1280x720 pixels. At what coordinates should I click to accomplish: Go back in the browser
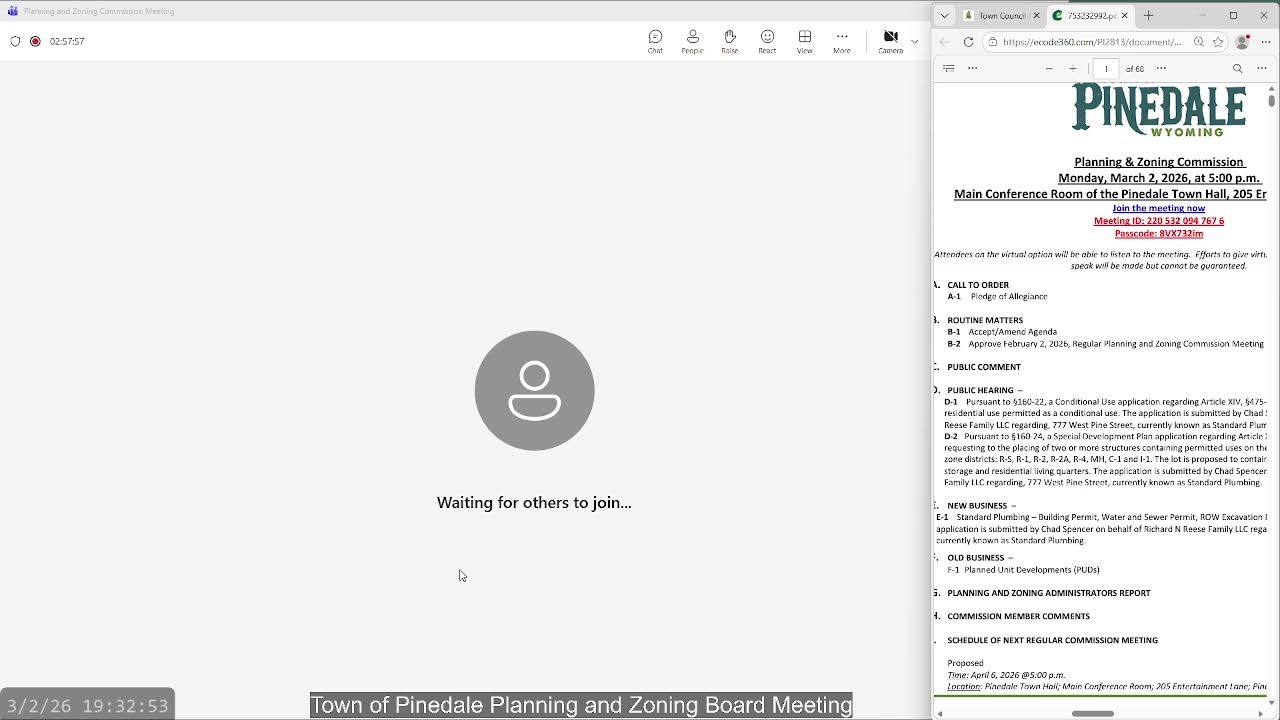point(945,42)
